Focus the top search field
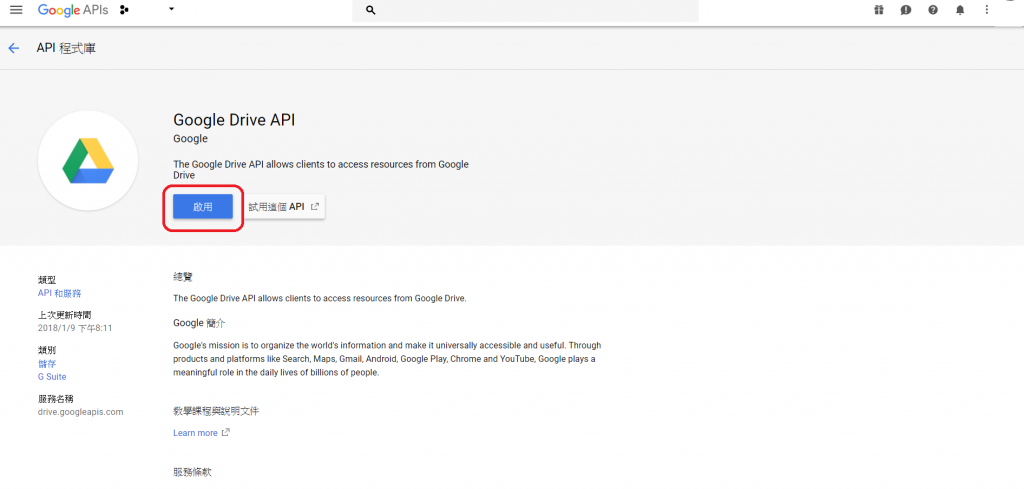The width and height of the screenshot is (1024, 489). pos(525,10)
